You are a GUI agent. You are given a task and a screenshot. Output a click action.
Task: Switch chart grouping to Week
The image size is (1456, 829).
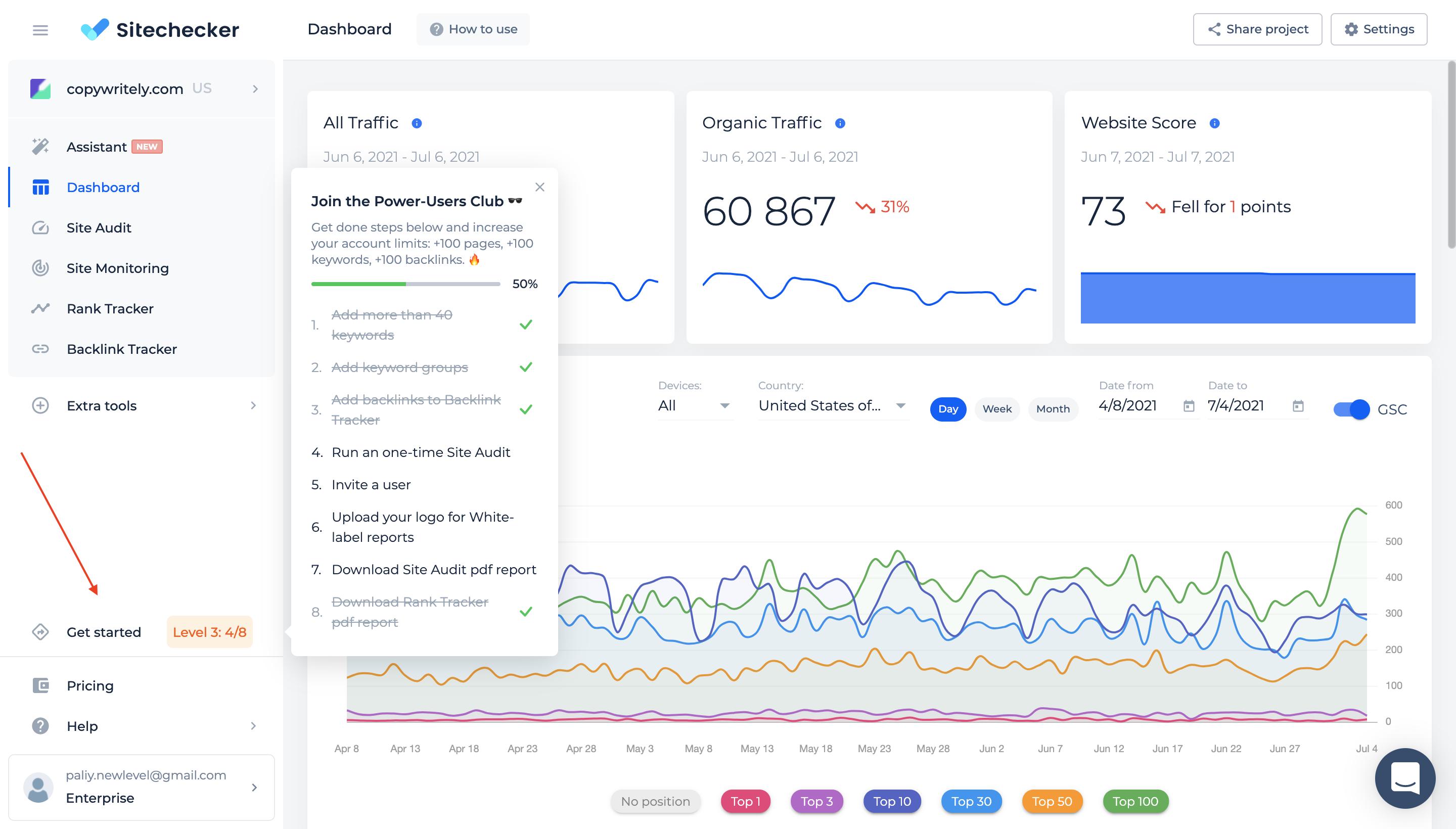tap(997, 409)
